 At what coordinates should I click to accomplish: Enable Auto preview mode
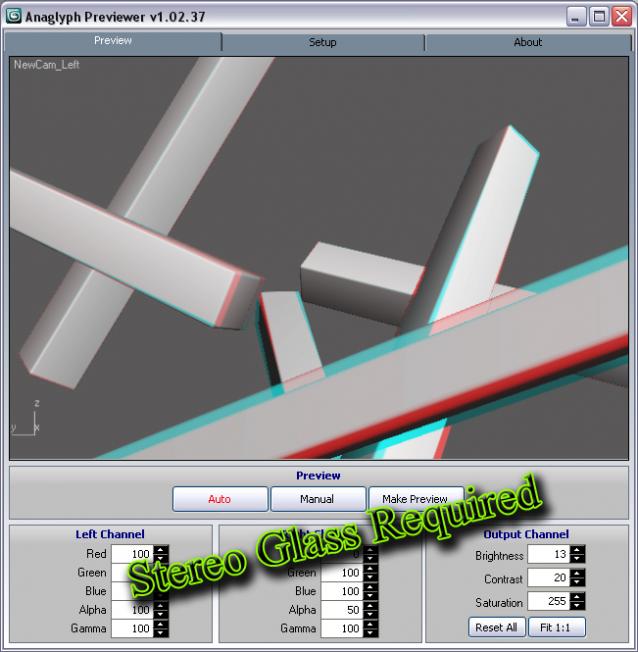point(220,499)
